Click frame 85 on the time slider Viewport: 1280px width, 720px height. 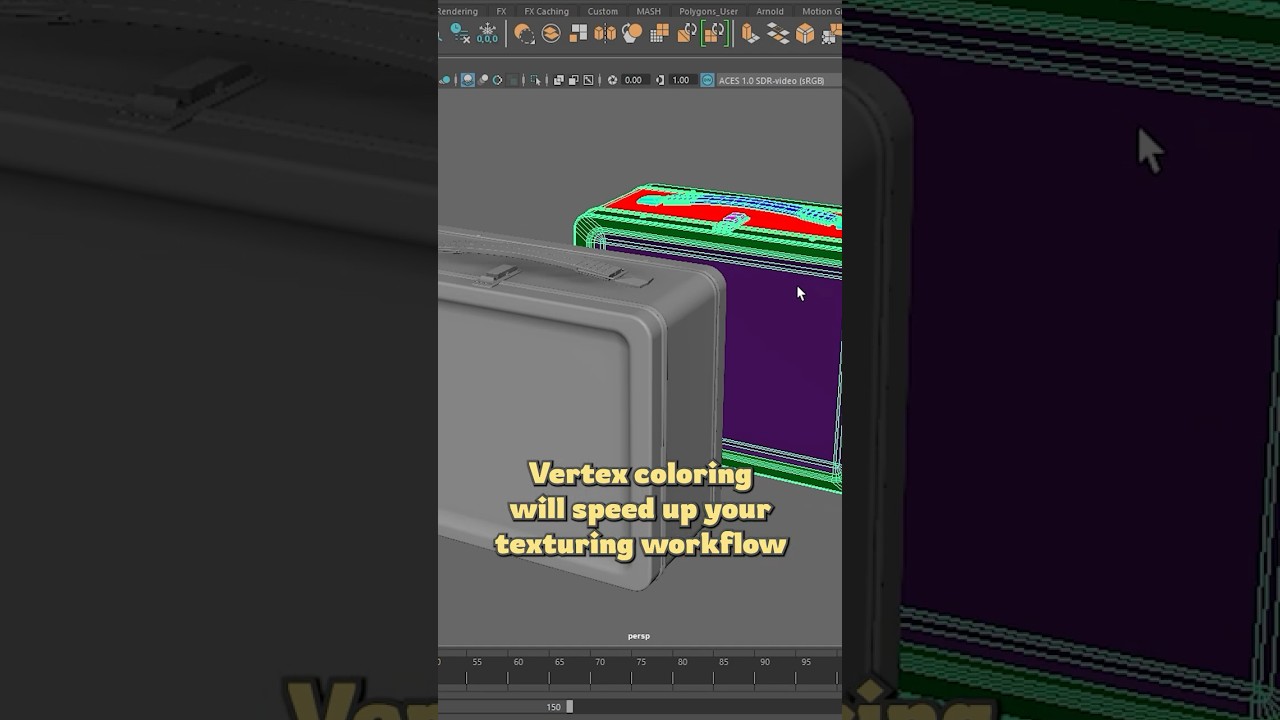[723, 662]
